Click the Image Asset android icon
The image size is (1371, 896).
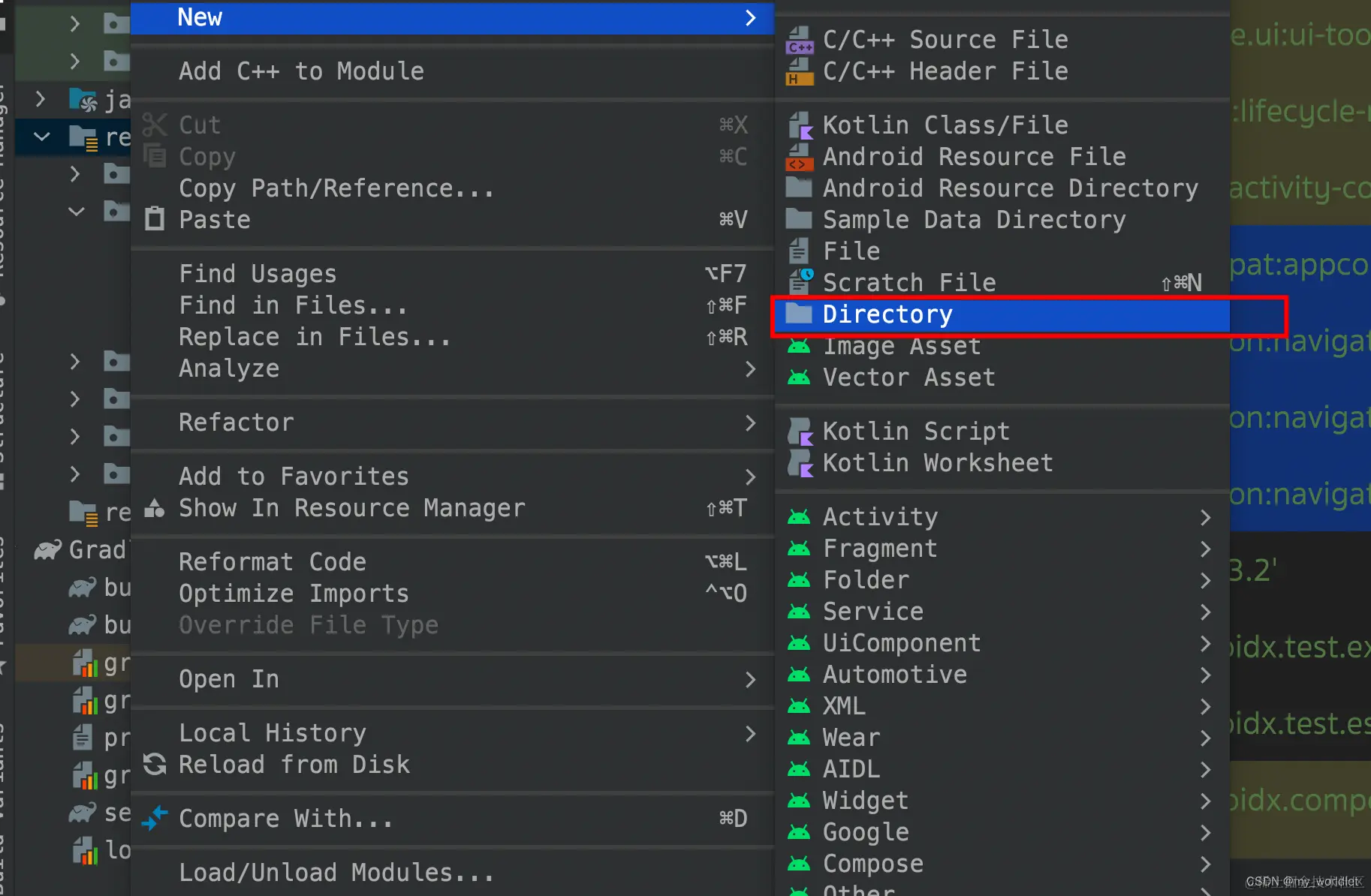[799, 347]
